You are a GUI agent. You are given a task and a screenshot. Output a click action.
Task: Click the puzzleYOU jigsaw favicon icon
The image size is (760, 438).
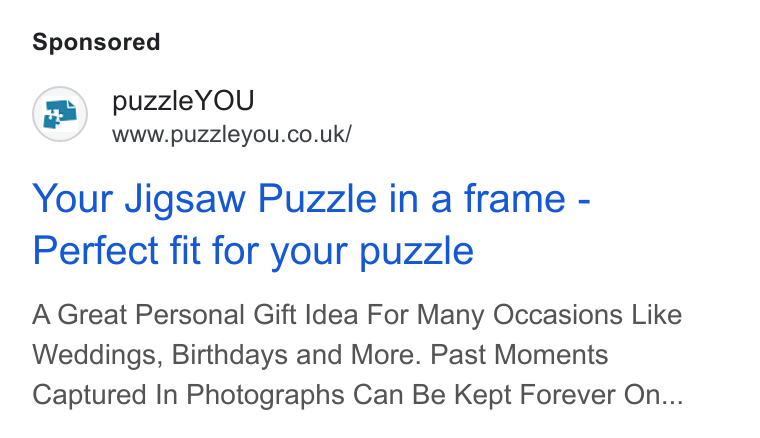[60, 114]
